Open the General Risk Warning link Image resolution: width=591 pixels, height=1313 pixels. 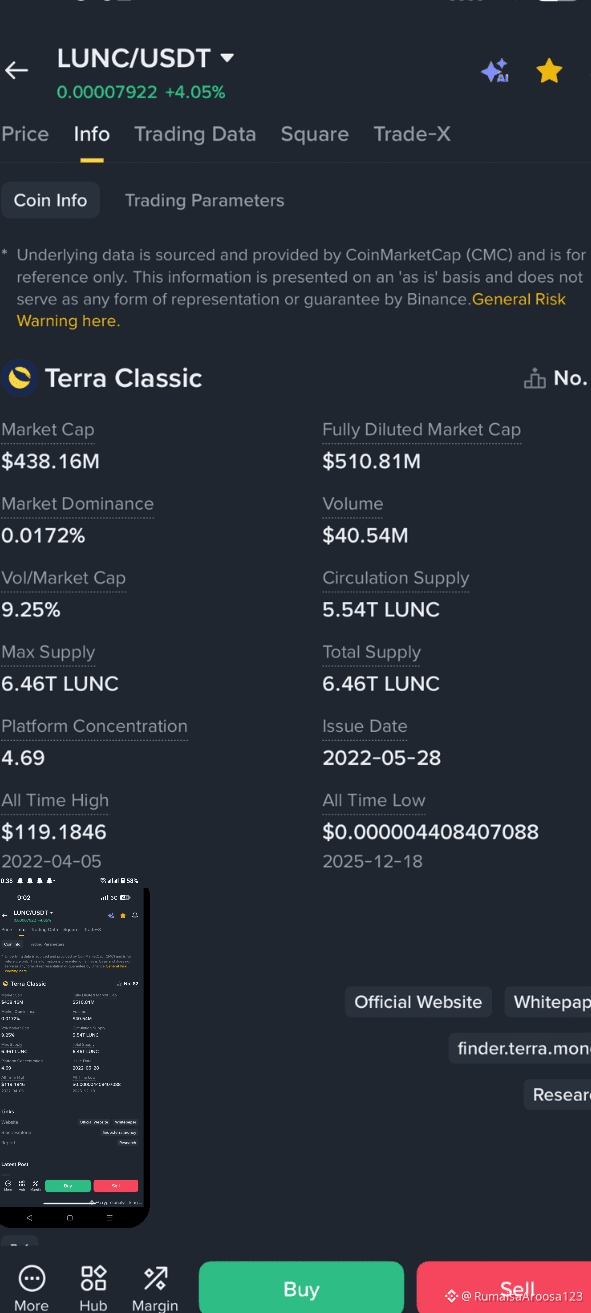point(291,310)
